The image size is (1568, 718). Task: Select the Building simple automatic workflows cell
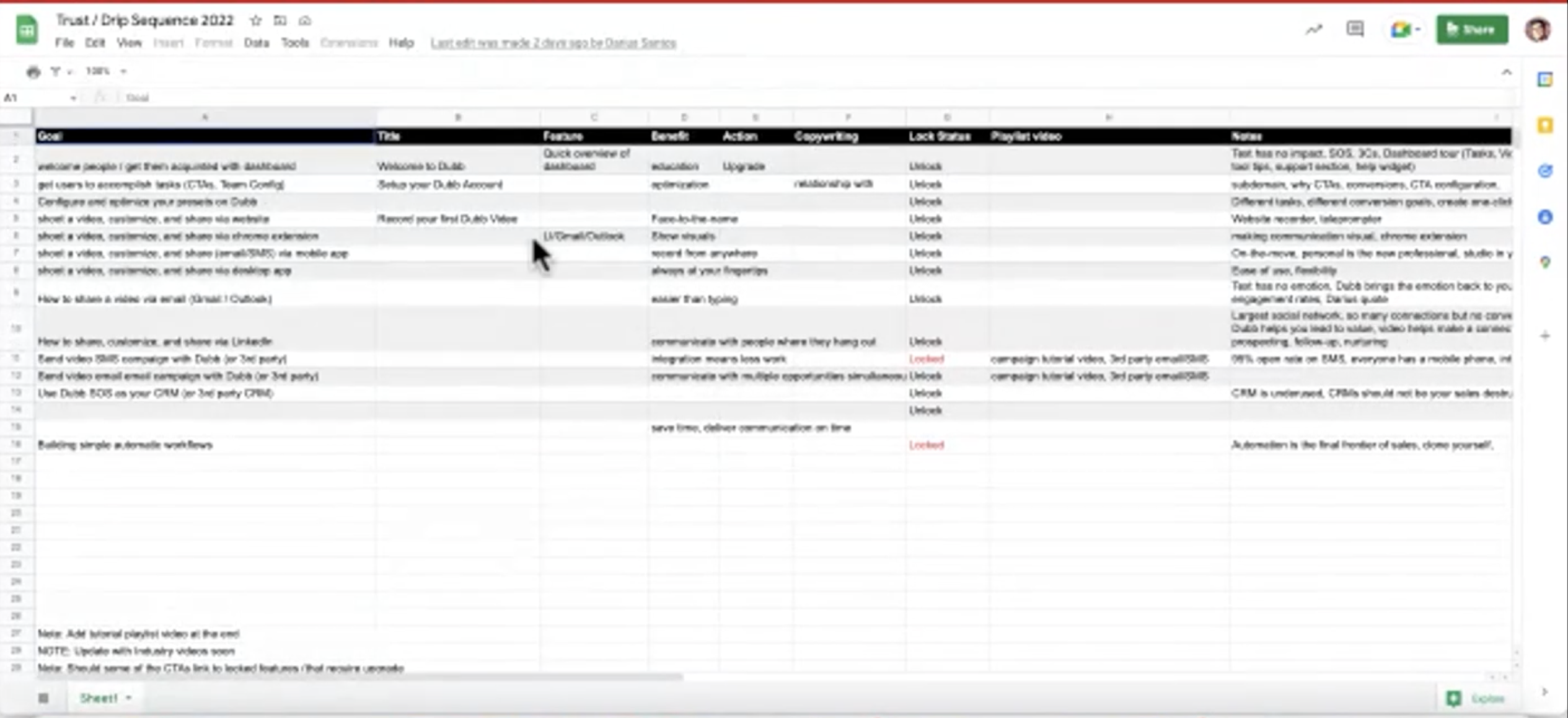(x=205, y=445)
